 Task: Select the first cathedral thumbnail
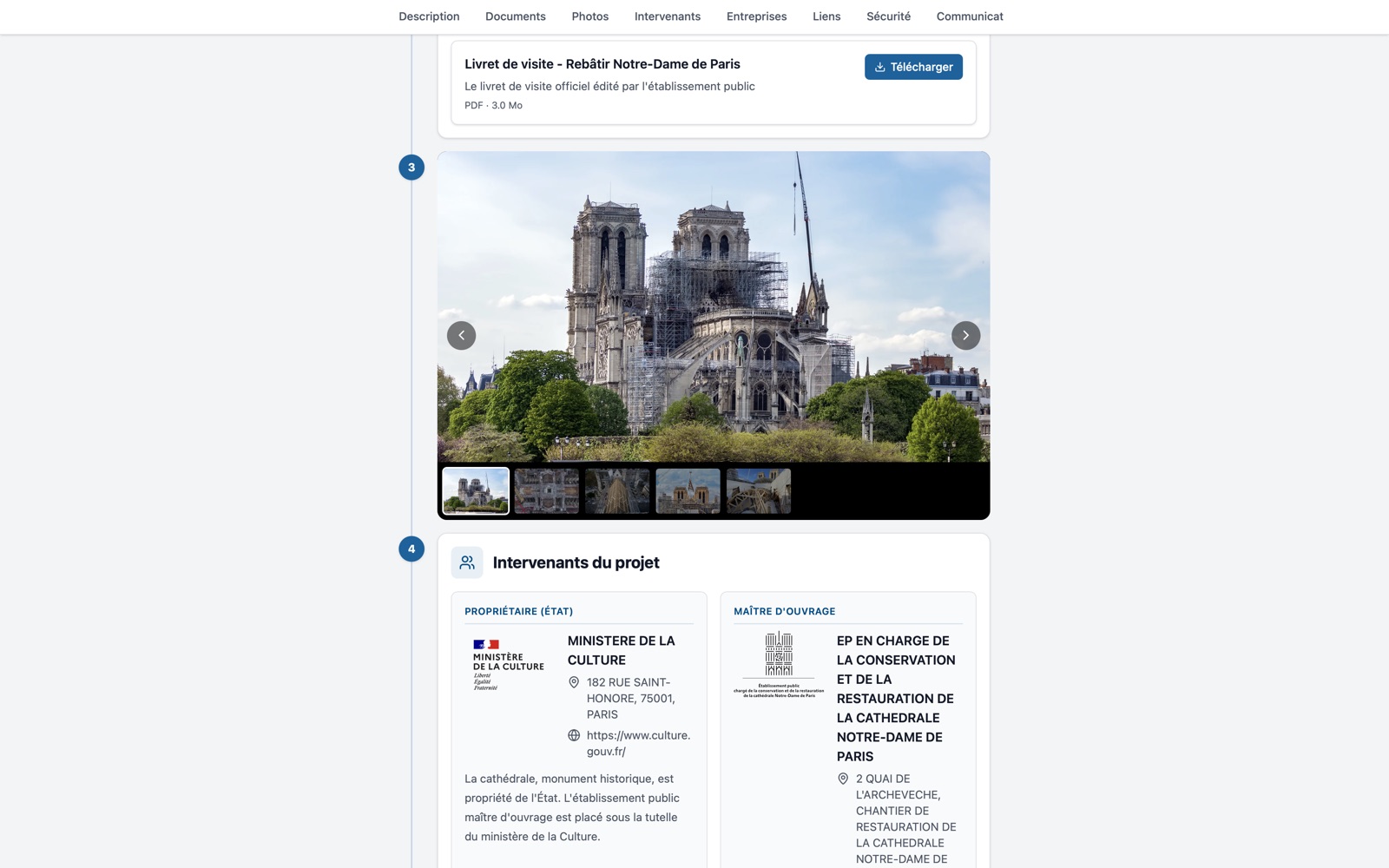(x=476, y=490)
